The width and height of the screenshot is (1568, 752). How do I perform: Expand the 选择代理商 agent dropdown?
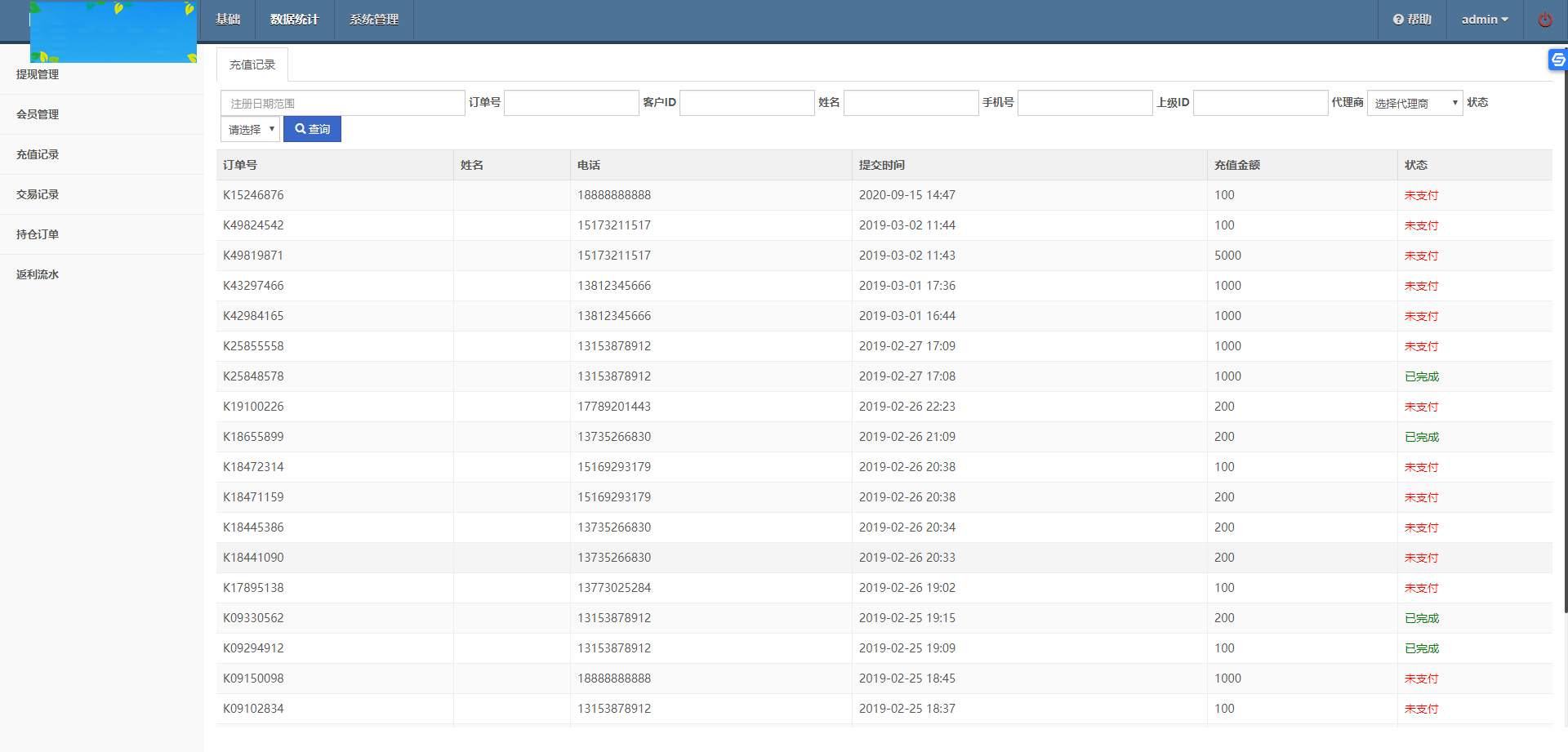click(x=1414, y=102)
